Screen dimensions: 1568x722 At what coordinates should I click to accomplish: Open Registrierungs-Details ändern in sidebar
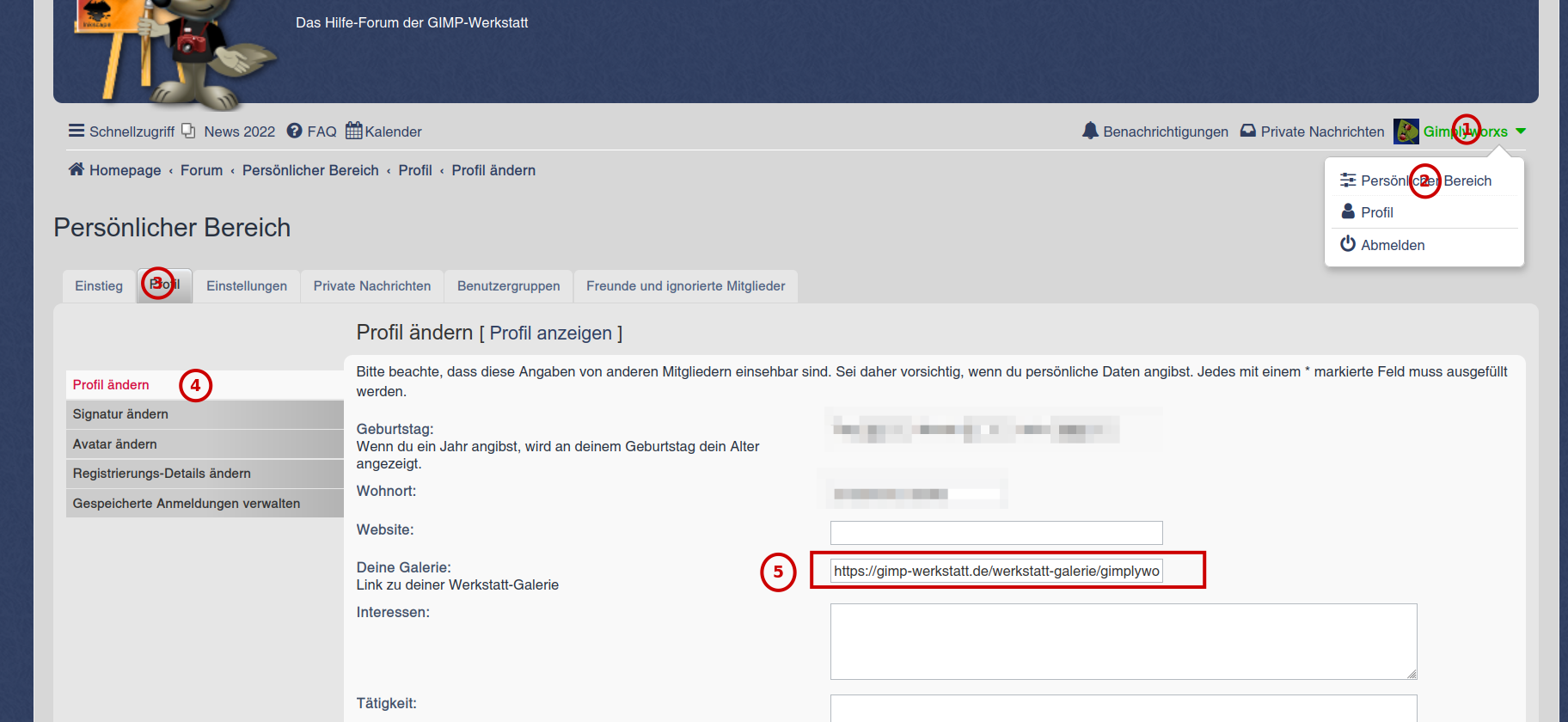click(x=205, y=474)
